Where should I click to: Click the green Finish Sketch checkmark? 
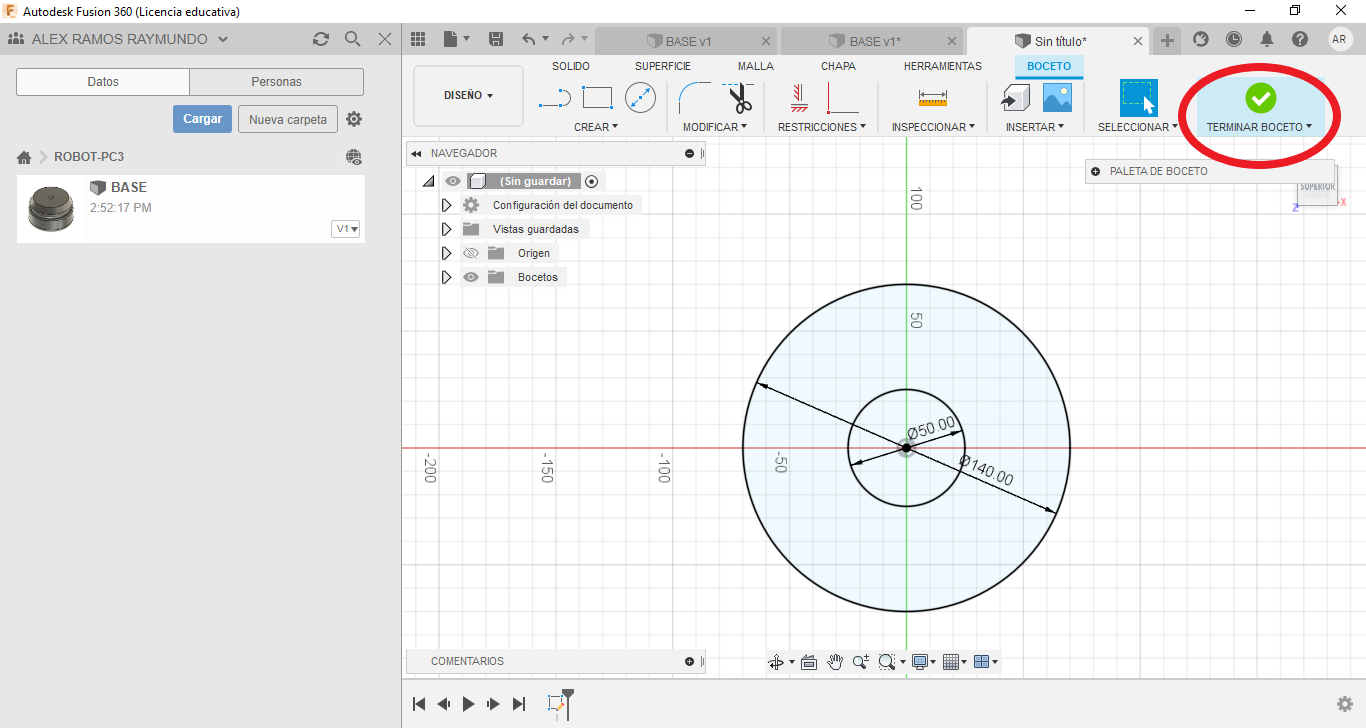click(x=1259, y=98)
